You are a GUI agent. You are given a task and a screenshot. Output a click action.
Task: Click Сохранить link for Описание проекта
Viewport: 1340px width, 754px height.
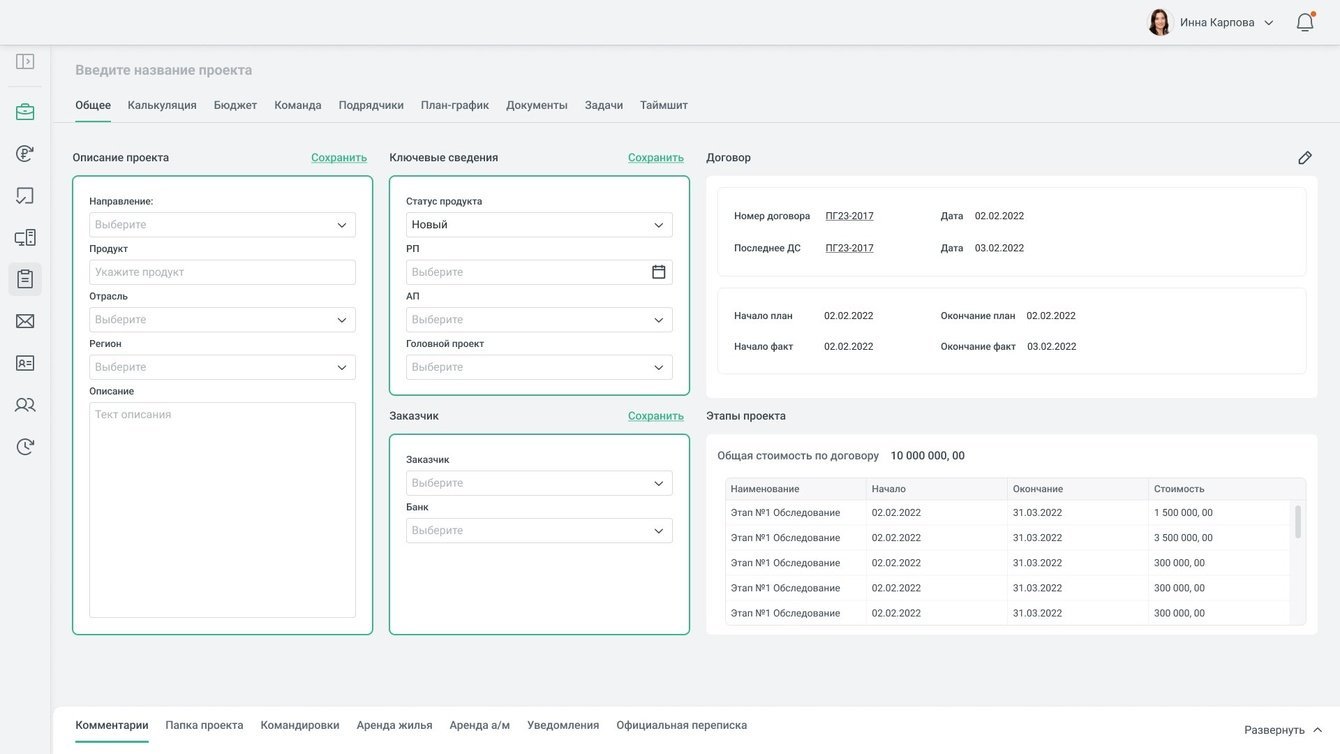(x=339, y=158)
